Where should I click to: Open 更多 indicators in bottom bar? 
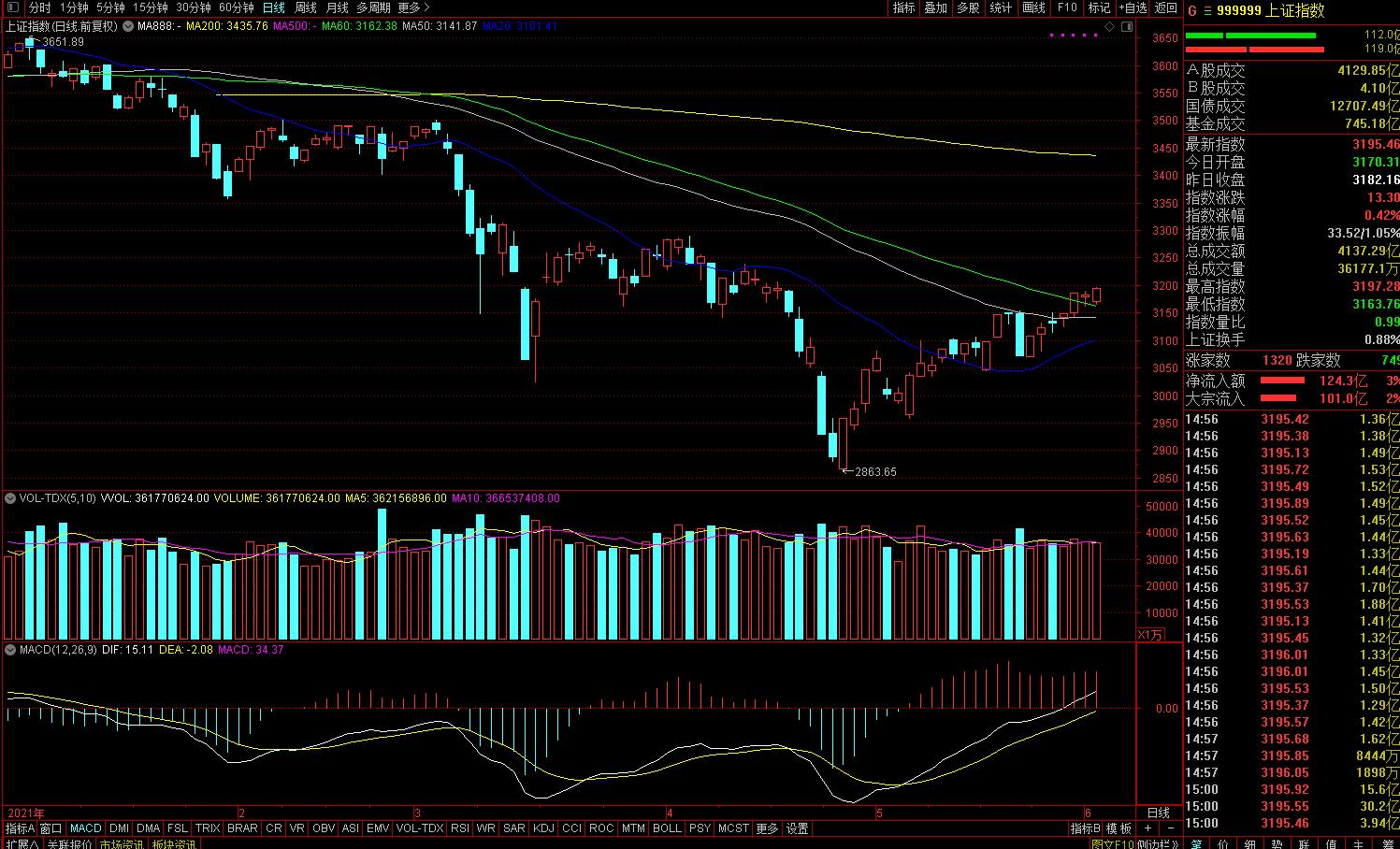[x=767, y=828]
